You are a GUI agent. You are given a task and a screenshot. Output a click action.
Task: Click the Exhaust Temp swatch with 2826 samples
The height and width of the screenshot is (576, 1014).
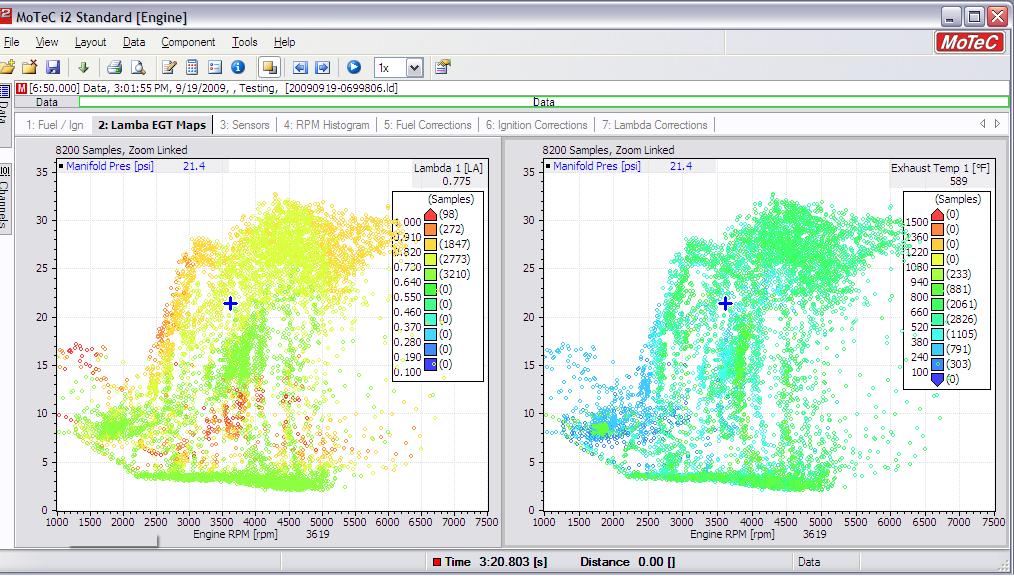[937, 319]
